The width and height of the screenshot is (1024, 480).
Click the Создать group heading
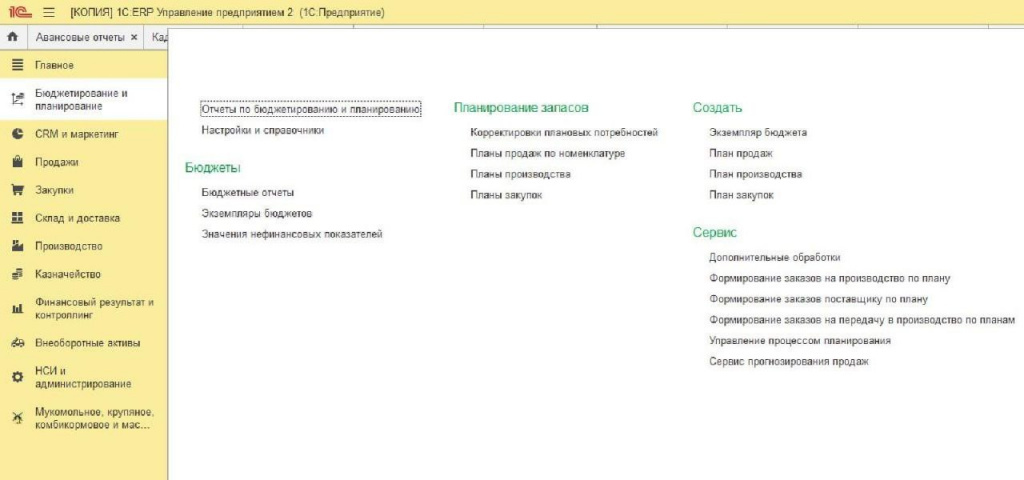tap(717, 108)
